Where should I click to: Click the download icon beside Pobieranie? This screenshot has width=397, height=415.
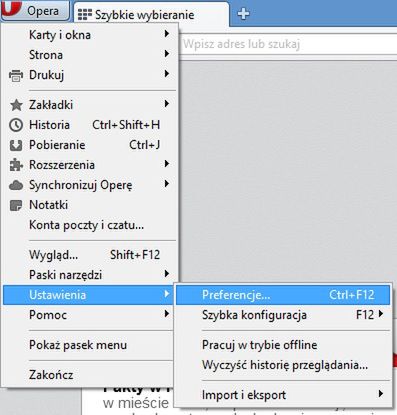16,146
